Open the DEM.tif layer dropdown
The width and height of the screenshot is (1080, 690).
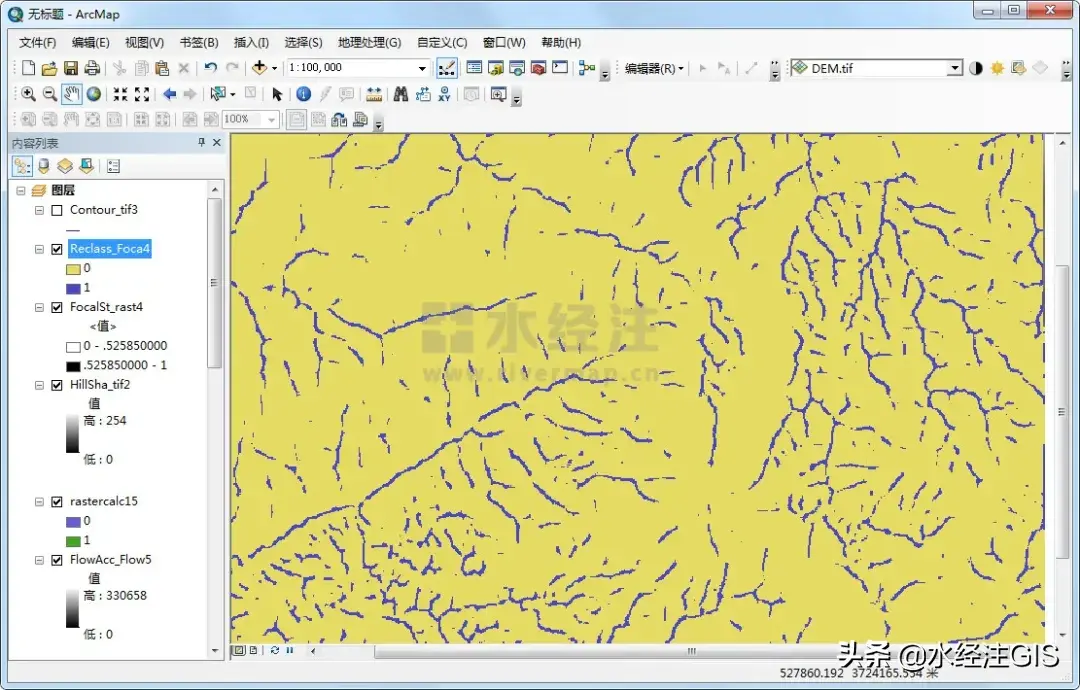tap(954, 68)
